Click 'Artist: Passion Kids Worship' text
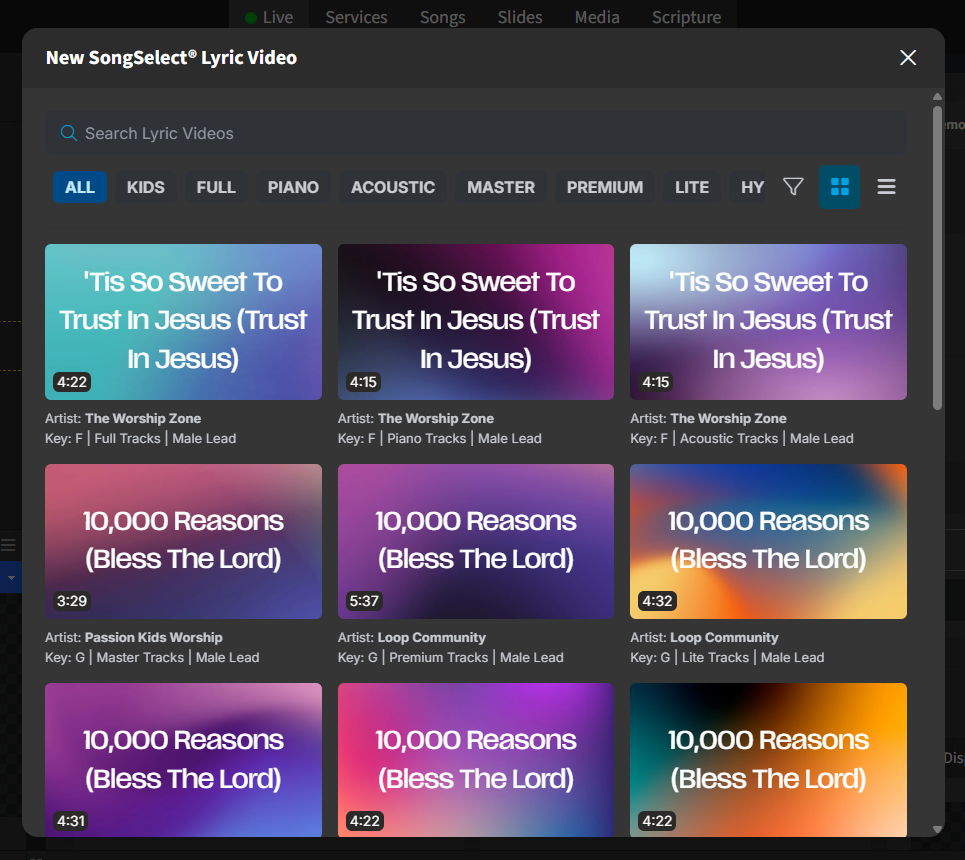The image size is (965, 860). (134, 637)
